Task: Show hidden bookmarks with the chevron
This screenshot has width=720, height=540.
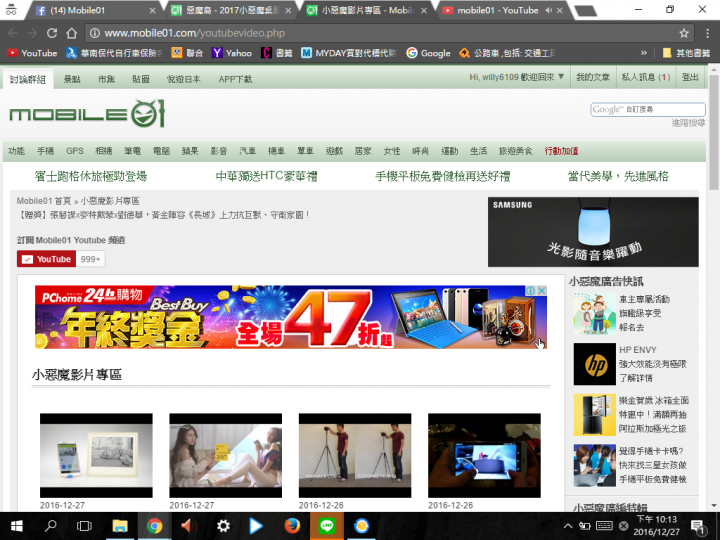Action: [x=644, y=53]
